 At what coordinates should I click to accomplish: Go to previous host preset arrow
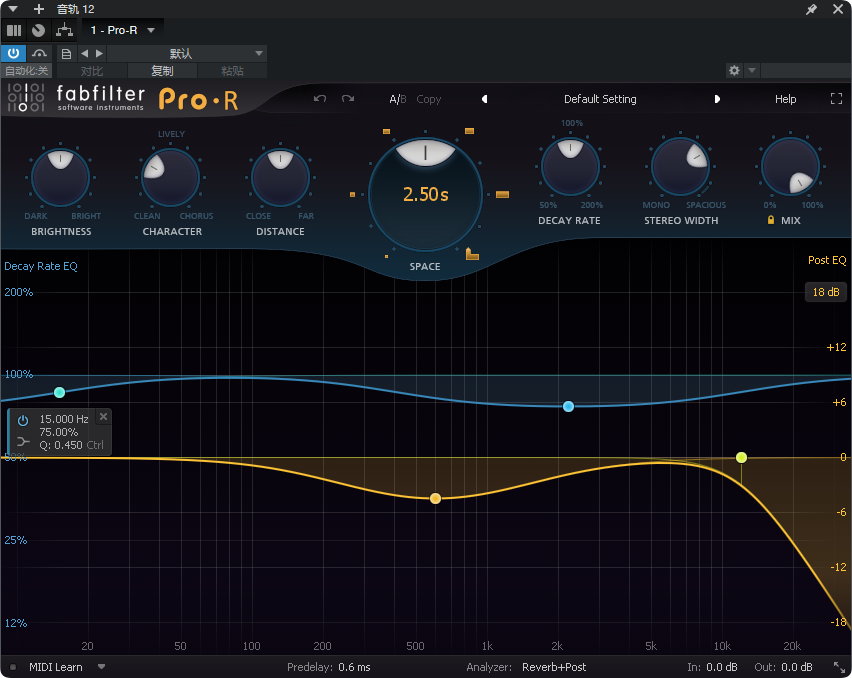[x=84, y=53]
